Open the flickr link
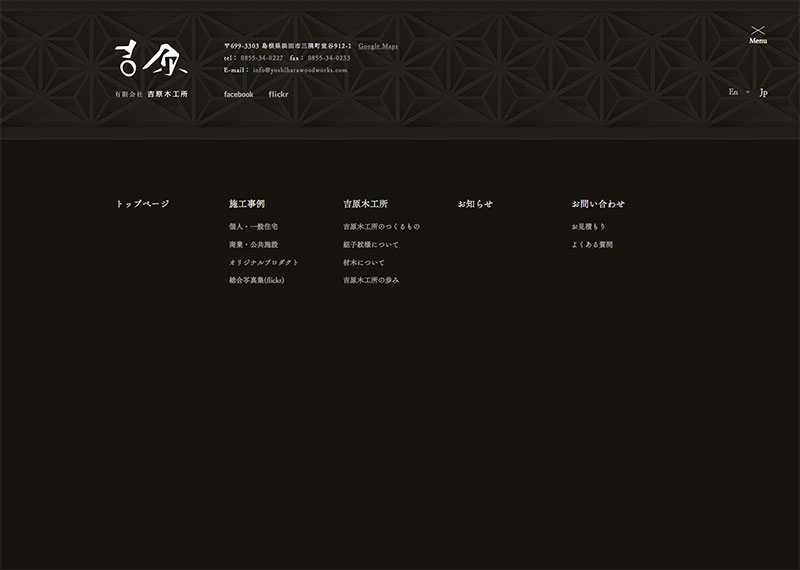 coord(279,94)
